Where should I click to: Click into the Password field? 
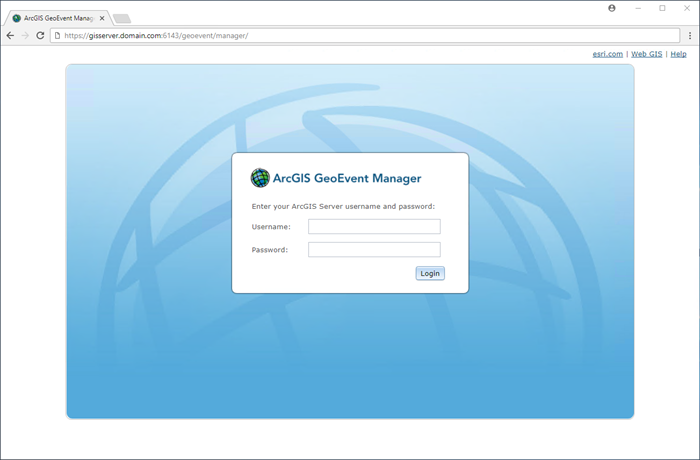[x=374, y=250]
